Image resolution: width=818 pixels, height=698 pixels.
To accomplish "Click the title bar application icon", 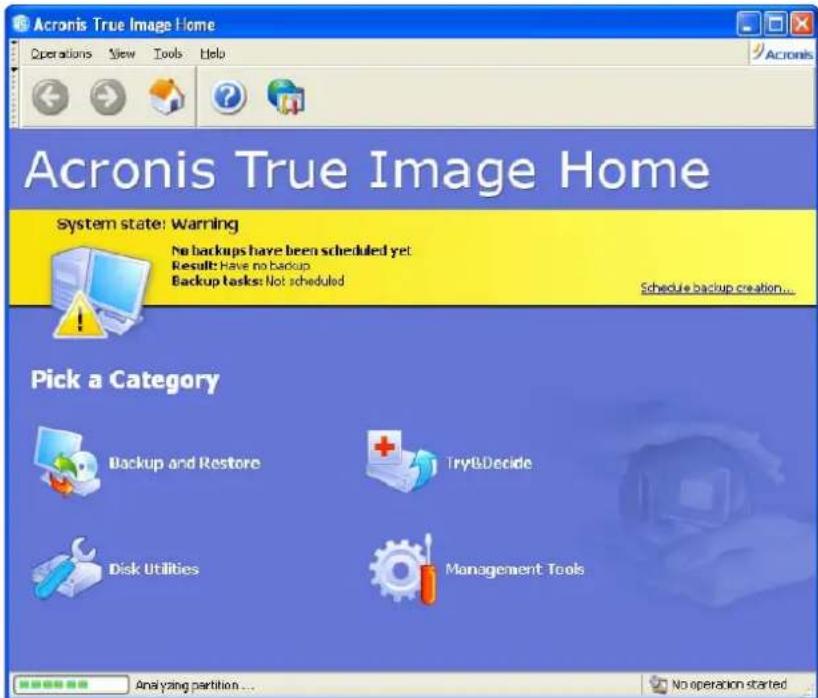I will click(21, 23).
